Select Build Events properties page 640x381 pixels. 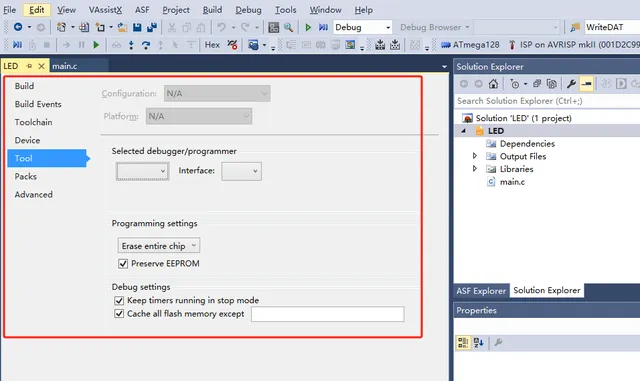click(38, 104)
